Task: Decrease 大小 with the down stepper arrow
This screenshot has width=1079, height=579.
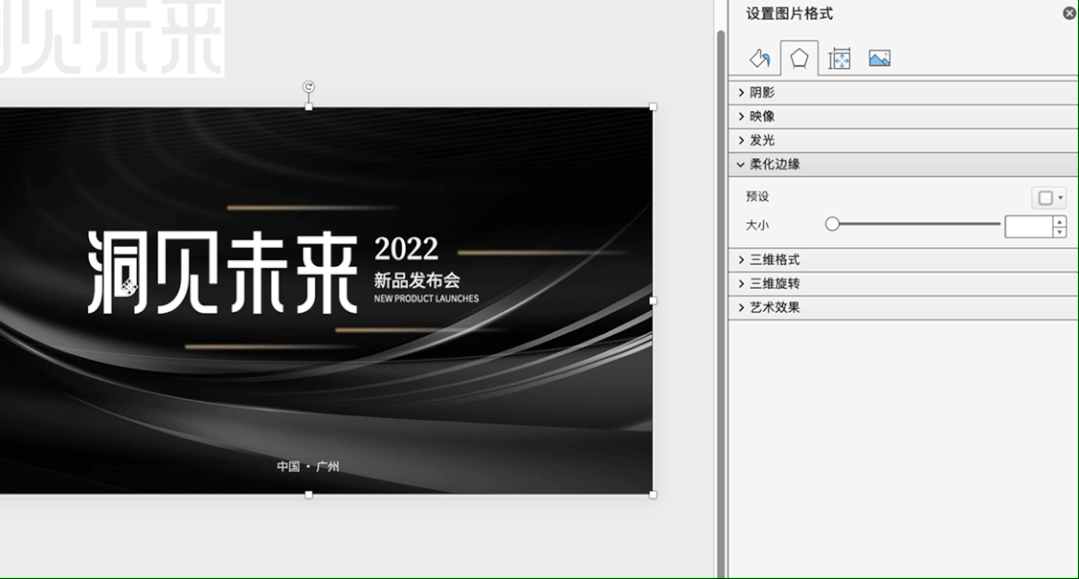Action: 1060,233
